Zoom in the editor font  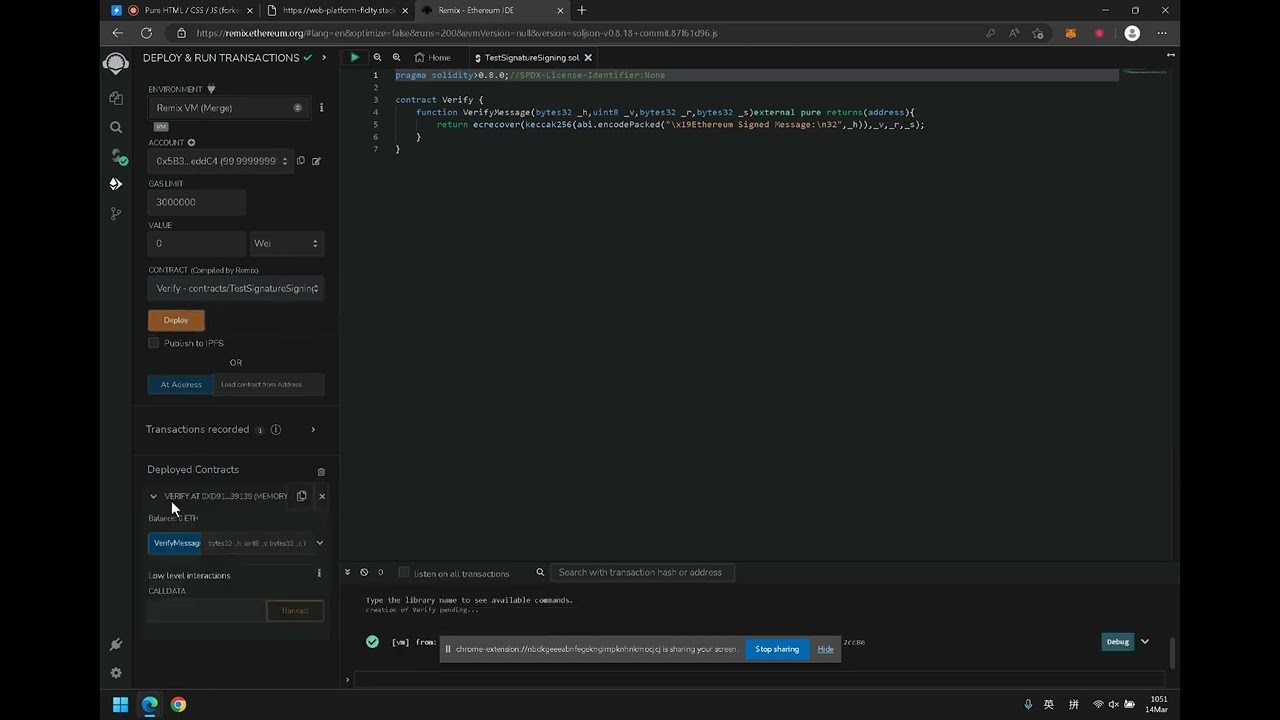coord(396,58)
